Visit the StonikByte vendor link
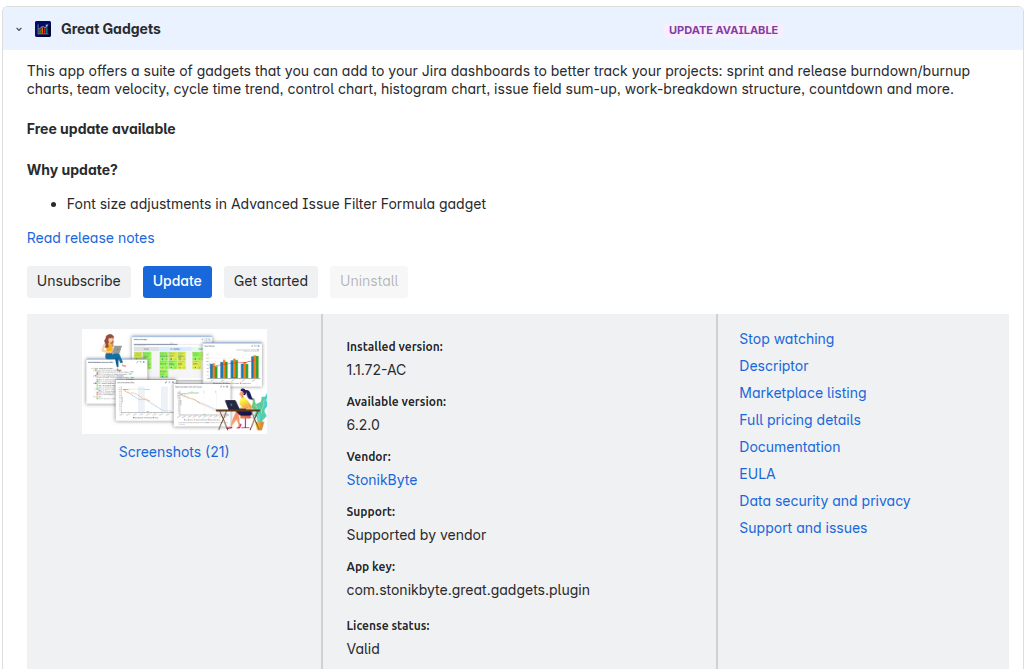1029x669 pixels. point(382,480)
